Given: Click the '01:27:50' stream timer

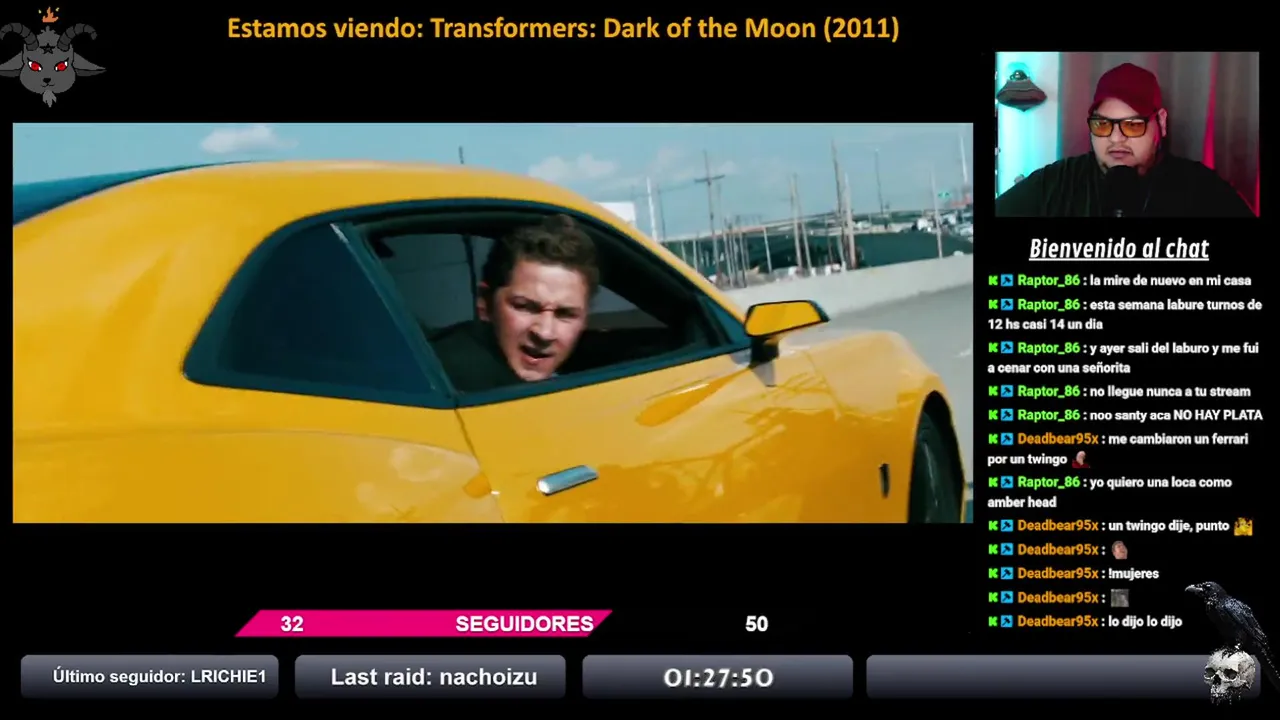Looking at the screenshot, I should point(718,677).
